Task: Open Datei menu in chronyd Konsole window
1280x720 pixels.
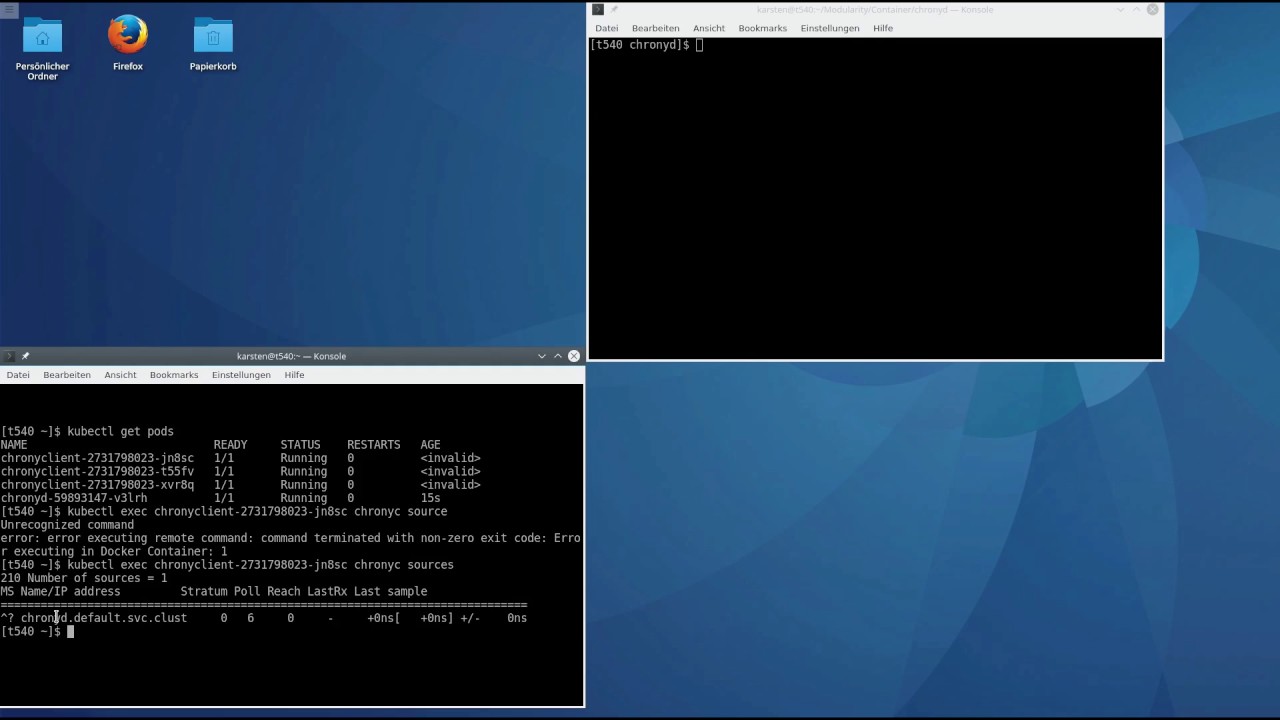Action: coord(607,28)
